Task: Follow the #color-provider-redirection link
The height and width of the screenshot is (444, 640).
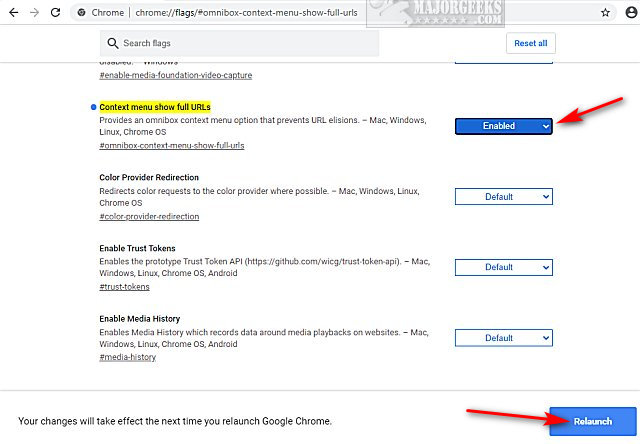Action: click(149, 216)
